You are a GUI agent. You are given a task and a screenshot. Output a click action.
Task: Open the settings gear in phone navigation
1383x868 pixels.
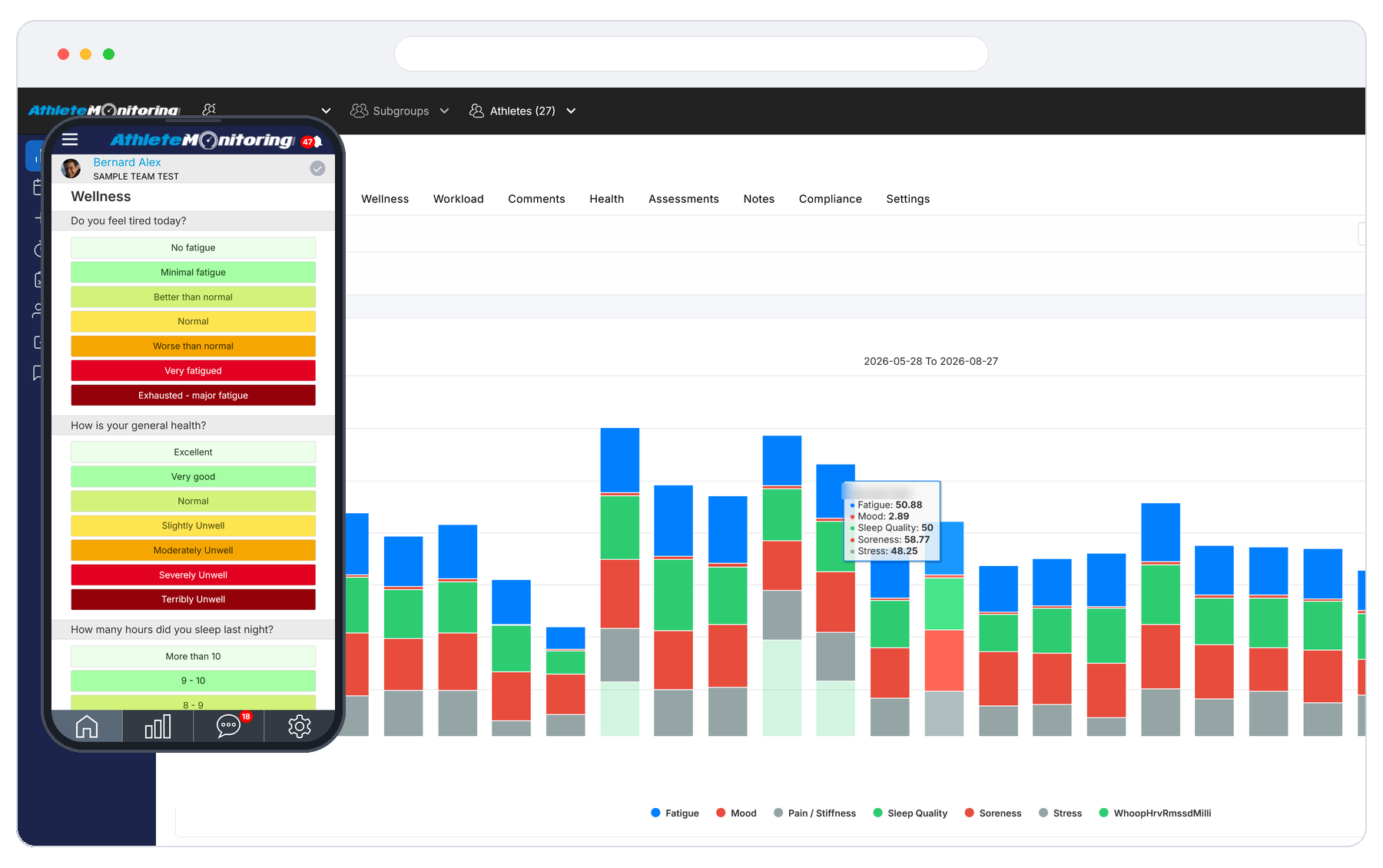[x=300, y=726]
